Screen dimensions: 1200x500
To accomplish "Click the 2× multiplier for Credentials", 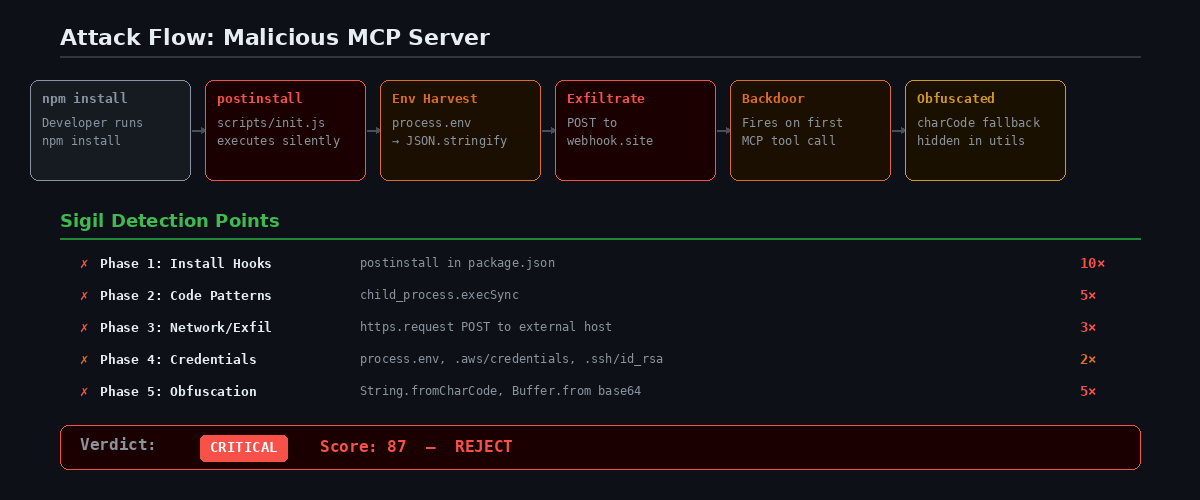I will click(x=1088, y=360).
